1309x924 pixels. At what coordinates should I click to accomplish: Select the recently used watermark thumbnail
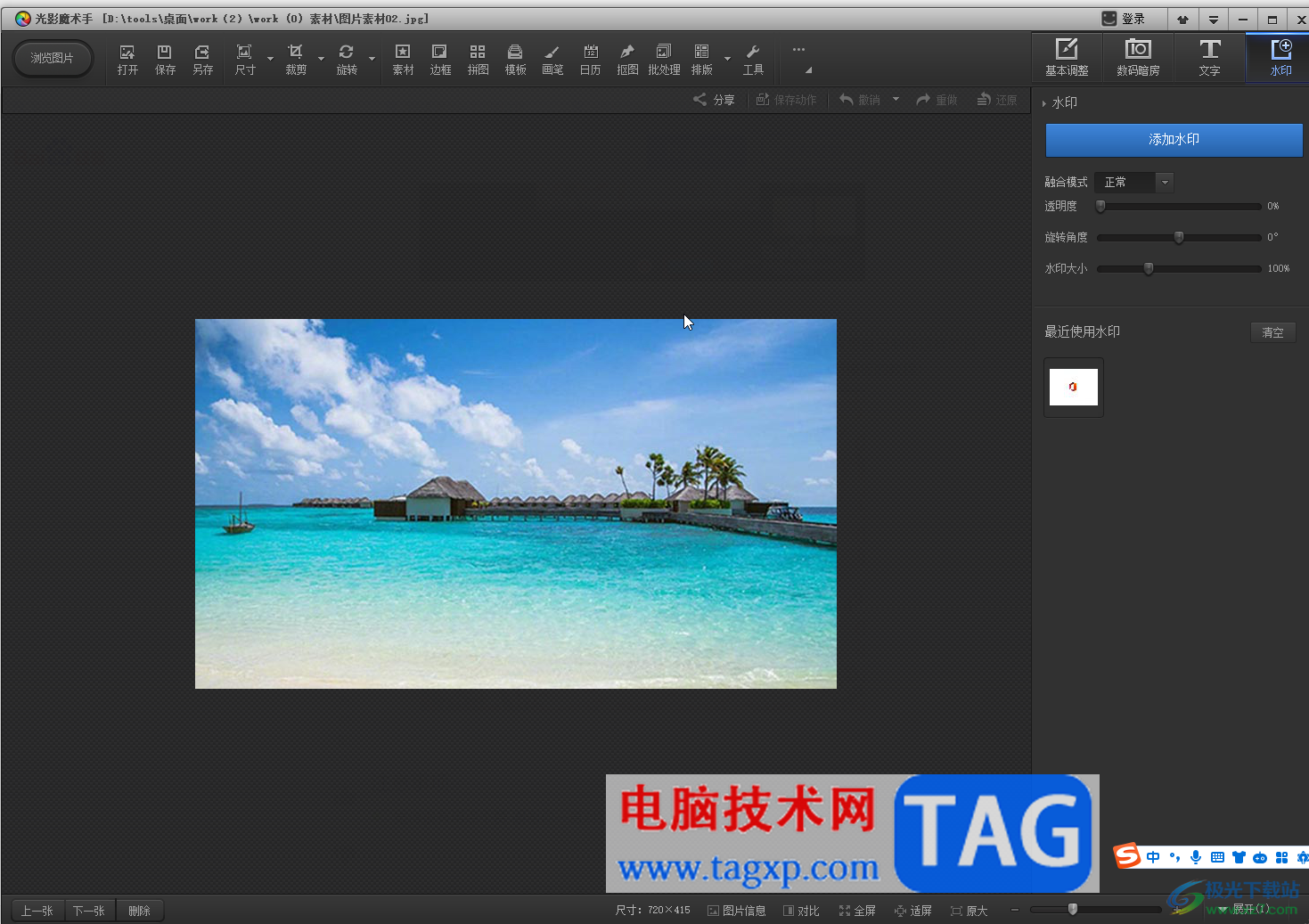[1074, 388]
